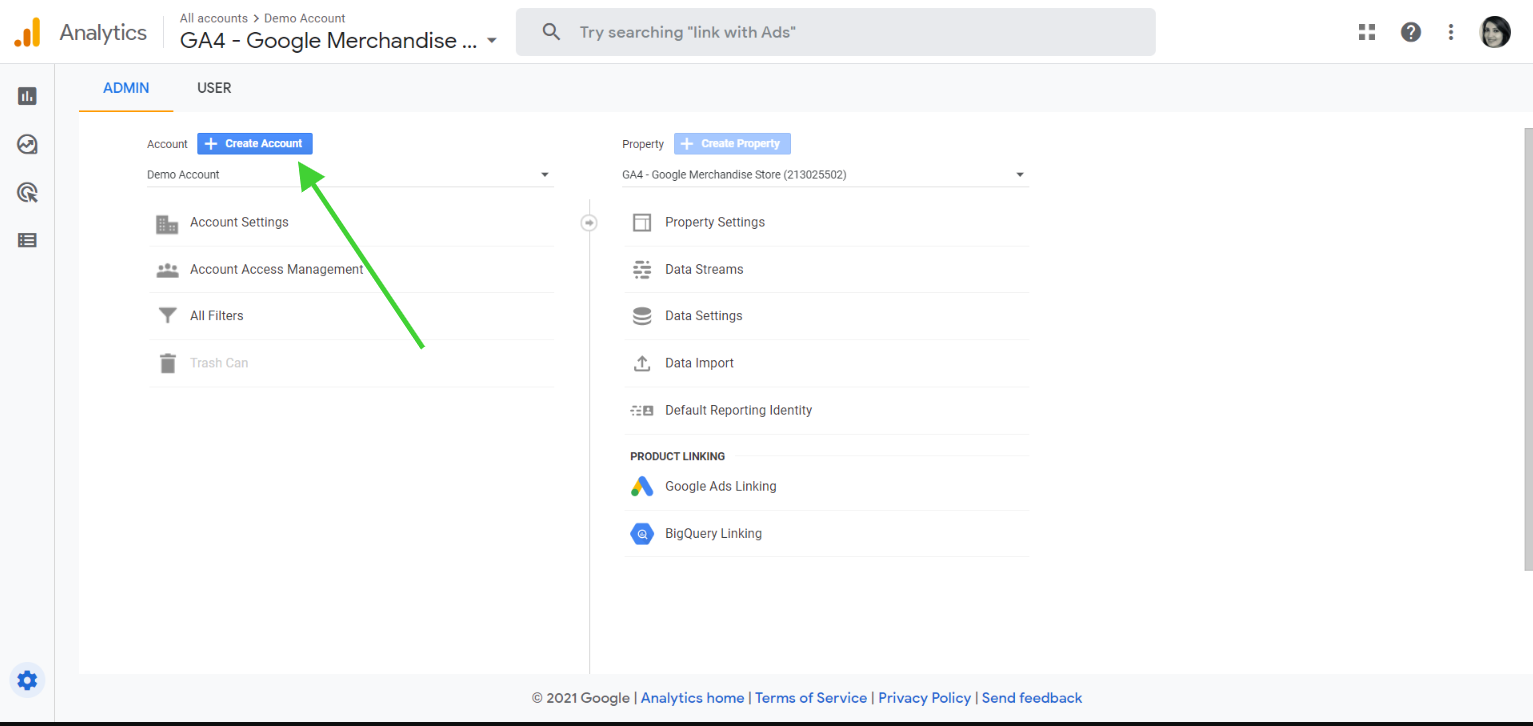Click the Data Settings database icon

click(x=642, y=316)
